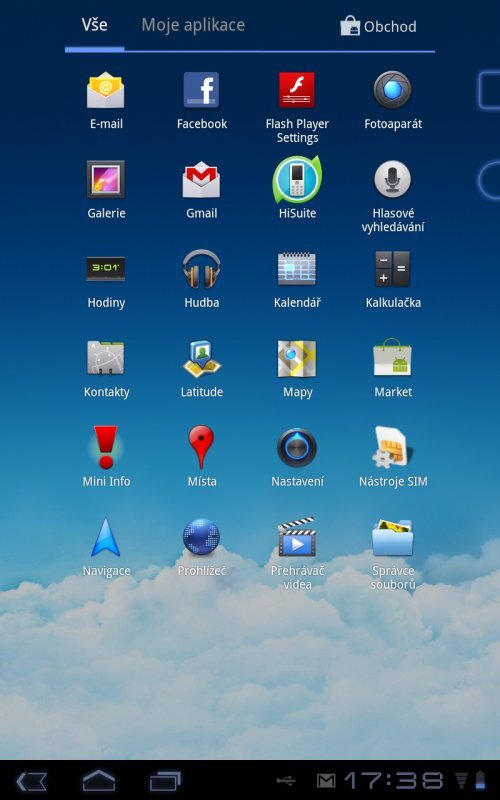Tap the signal strength indicator

coord(461,781)
